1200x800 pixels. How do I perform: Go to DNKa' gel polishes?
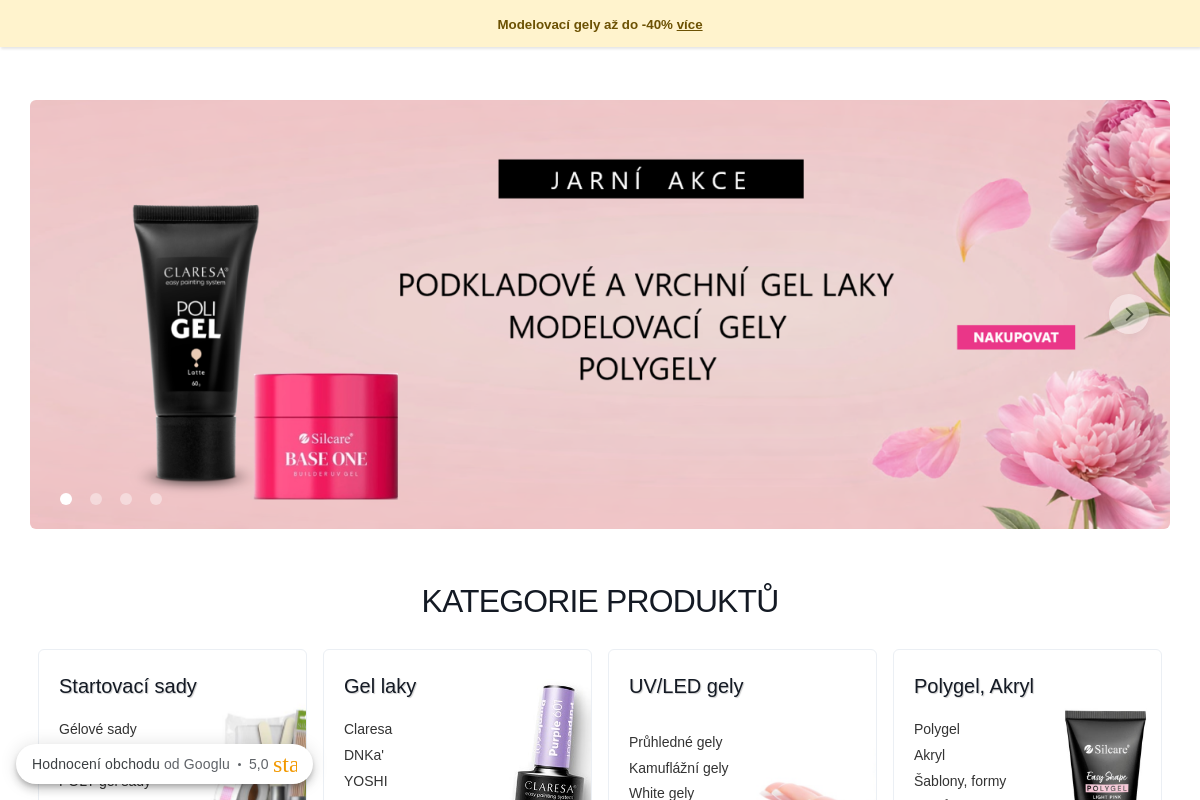364,755
